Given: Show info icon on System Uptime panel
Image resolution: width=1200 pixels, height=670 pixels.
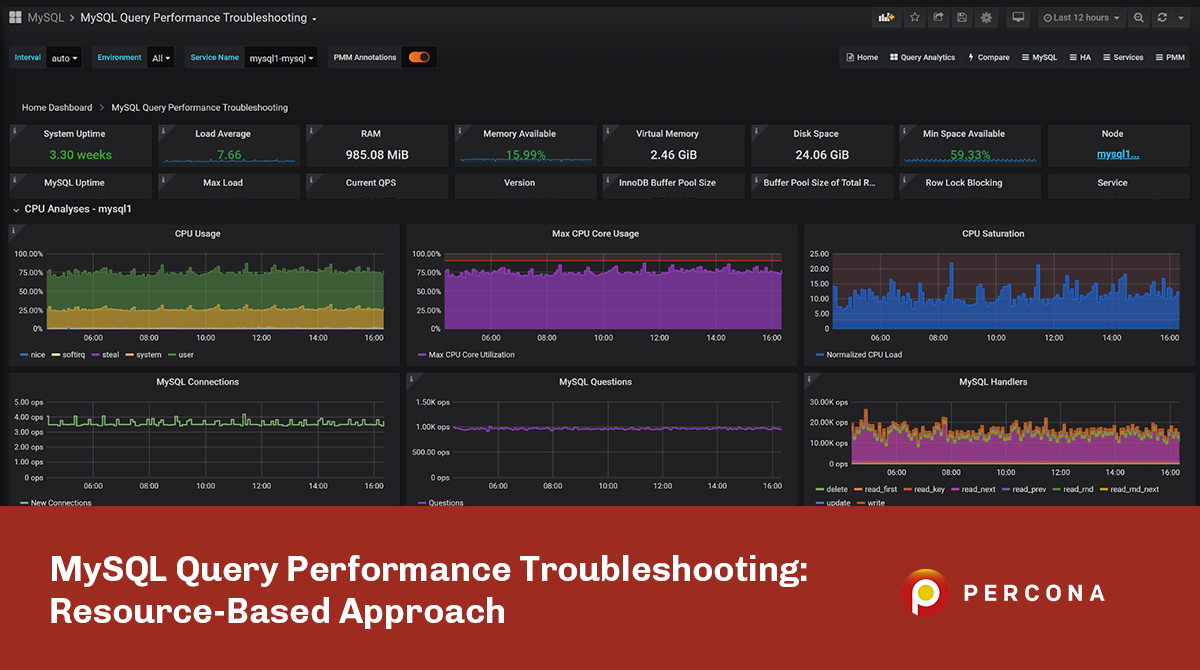Looking at the screenshot, I should coord(13,130).
